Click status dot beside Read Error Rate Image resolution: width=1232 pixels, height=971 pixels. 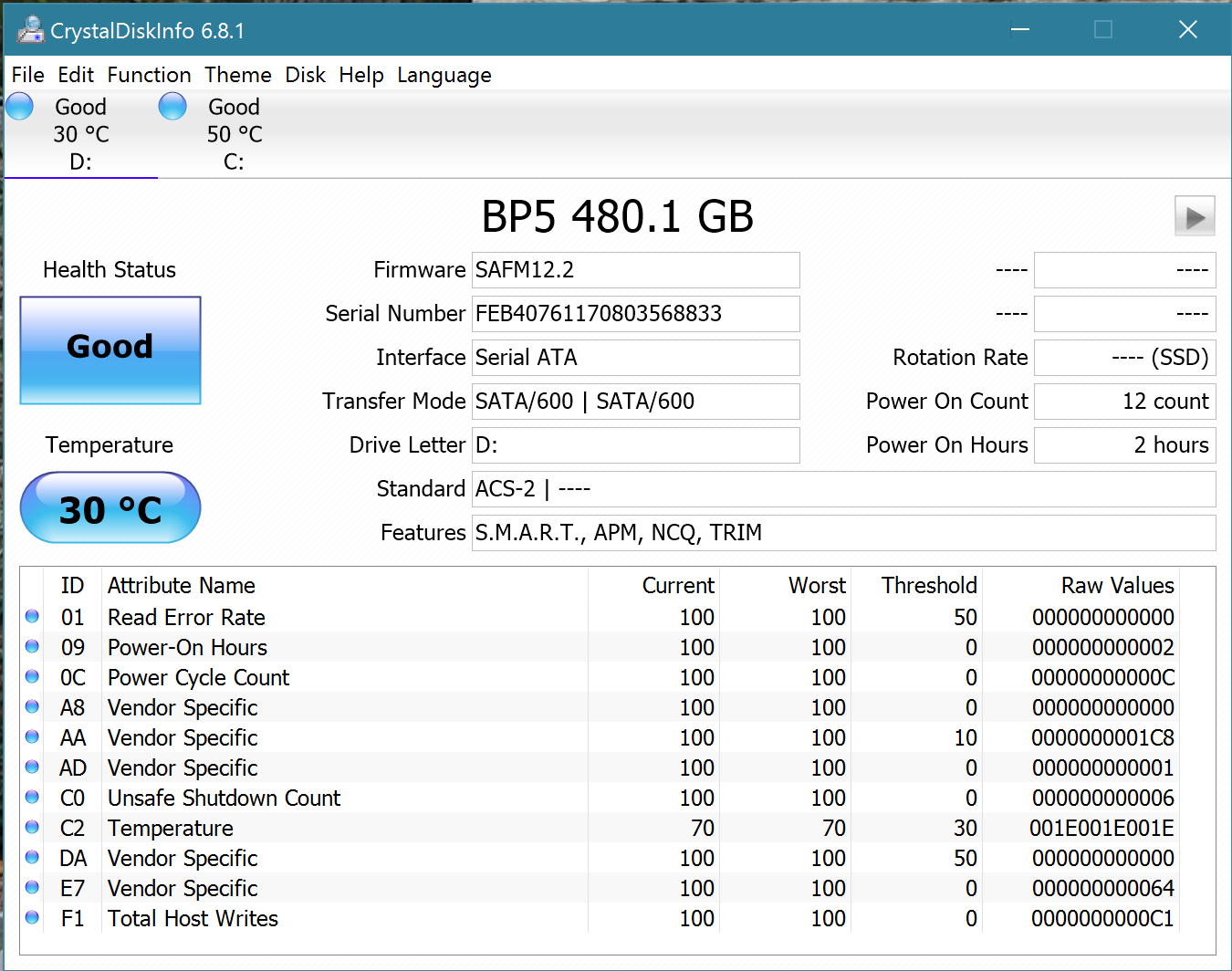[x=32, y=617]
